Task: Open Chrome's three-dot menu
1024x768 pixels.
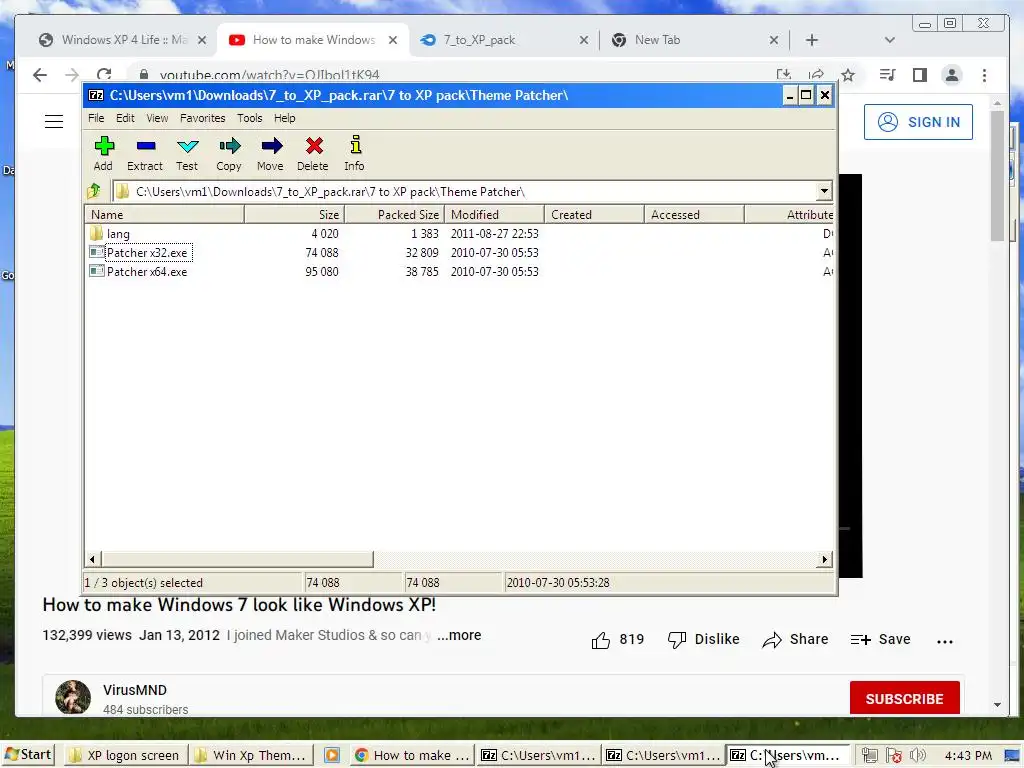Action: point(984,75)
